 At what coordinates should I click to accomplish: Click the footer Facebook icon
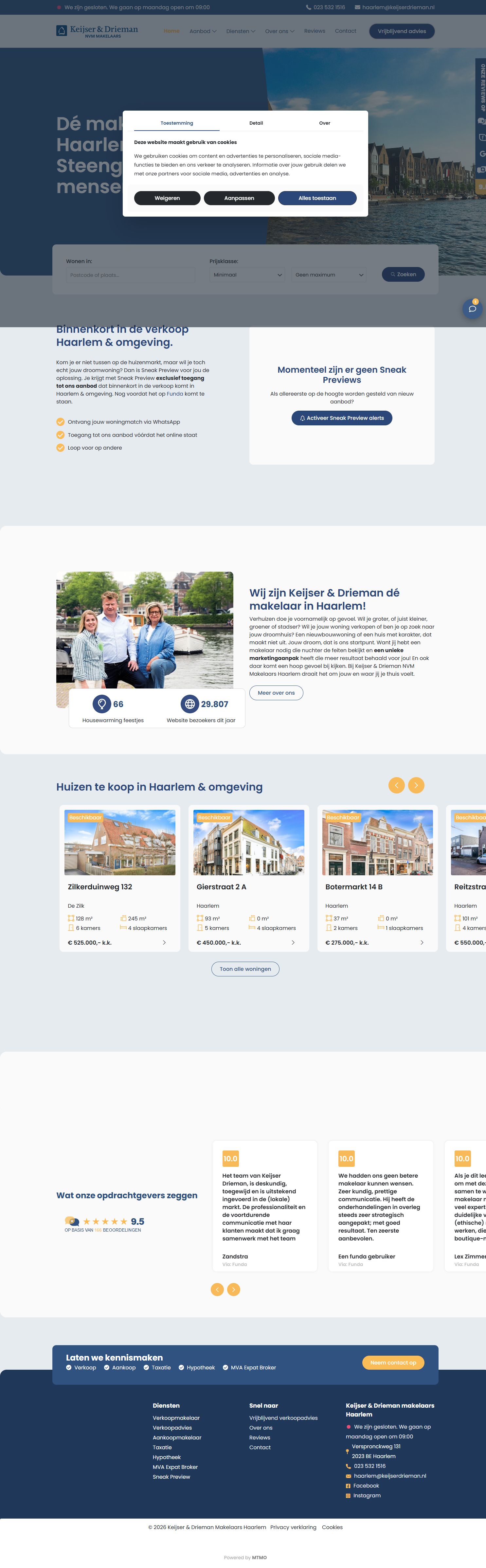click(348, 1486)
